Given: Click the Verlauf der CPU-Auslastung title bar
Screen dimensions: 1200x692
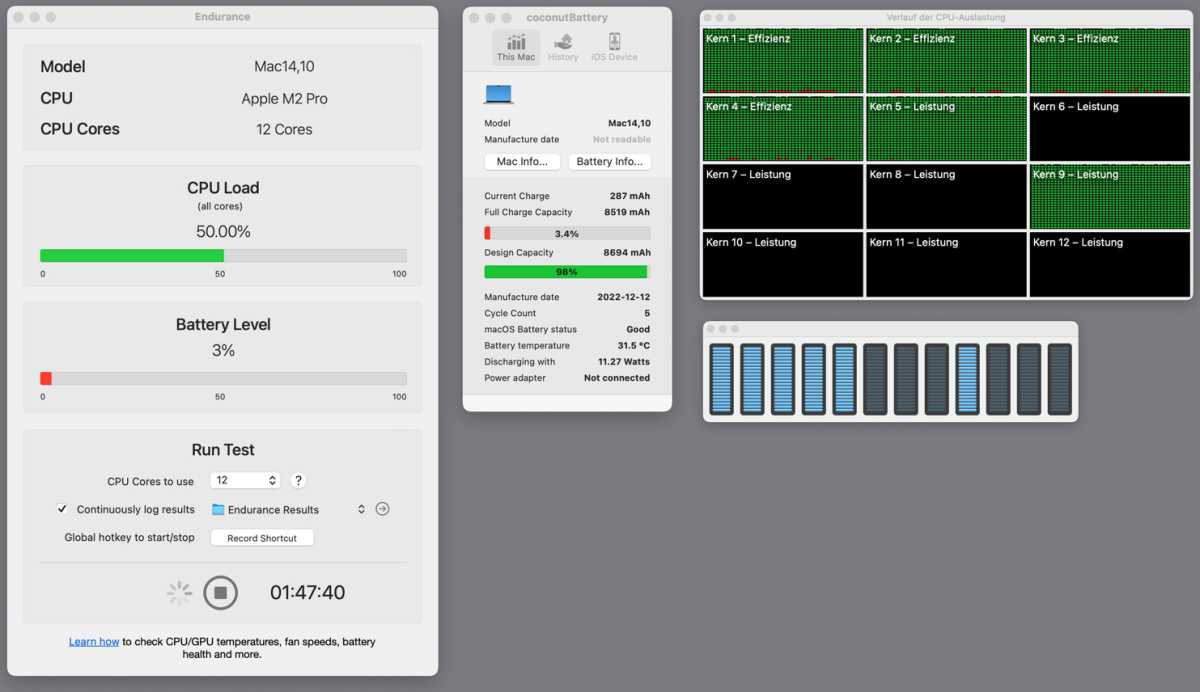Looking at the screenshot, I should pyautogui.click(x=946, y=18).
